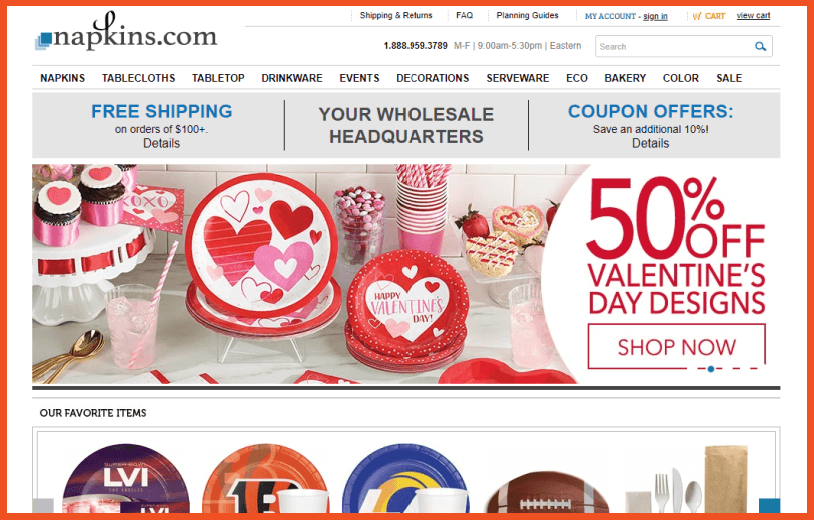
Task: Go to the active blue carousel dot
Action: coord(711,369)
